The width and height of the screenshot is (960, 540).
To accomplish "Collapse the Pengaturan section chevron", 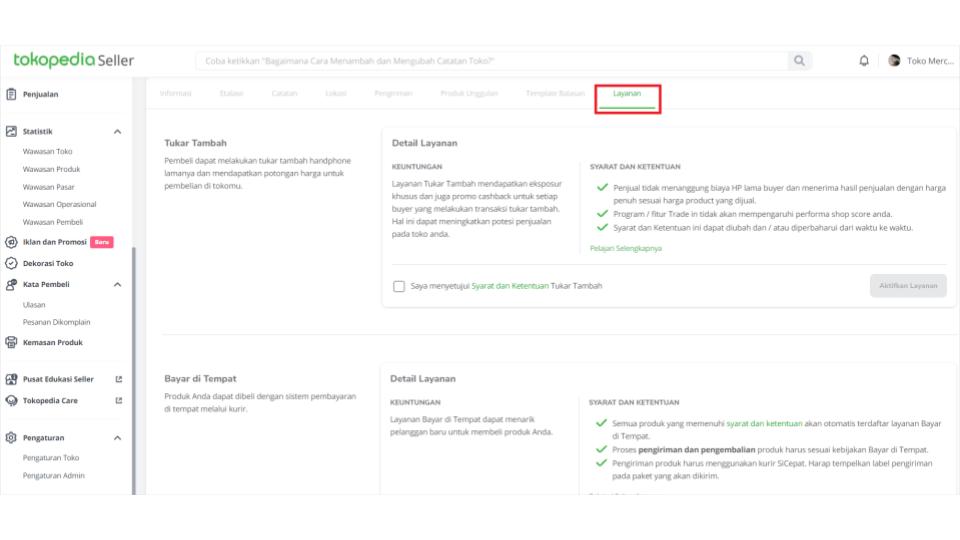I will coord(117,437).
